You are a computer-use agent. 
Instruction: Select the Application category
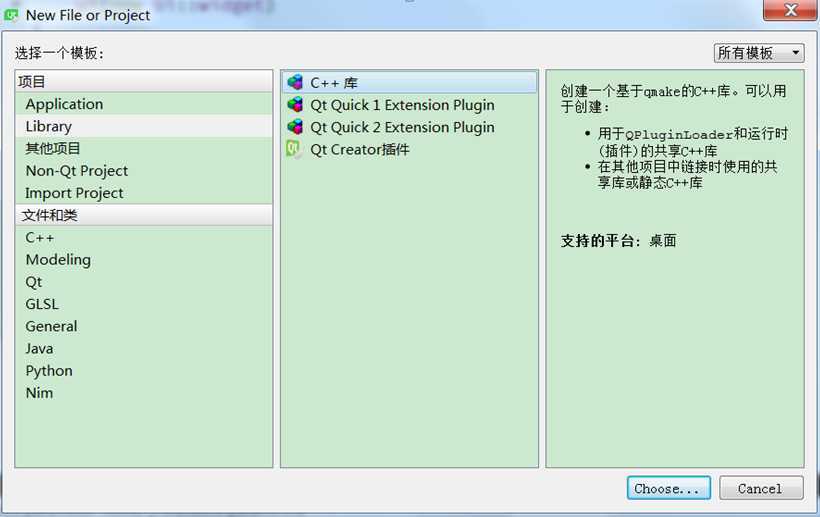click(x=144, y=104)
